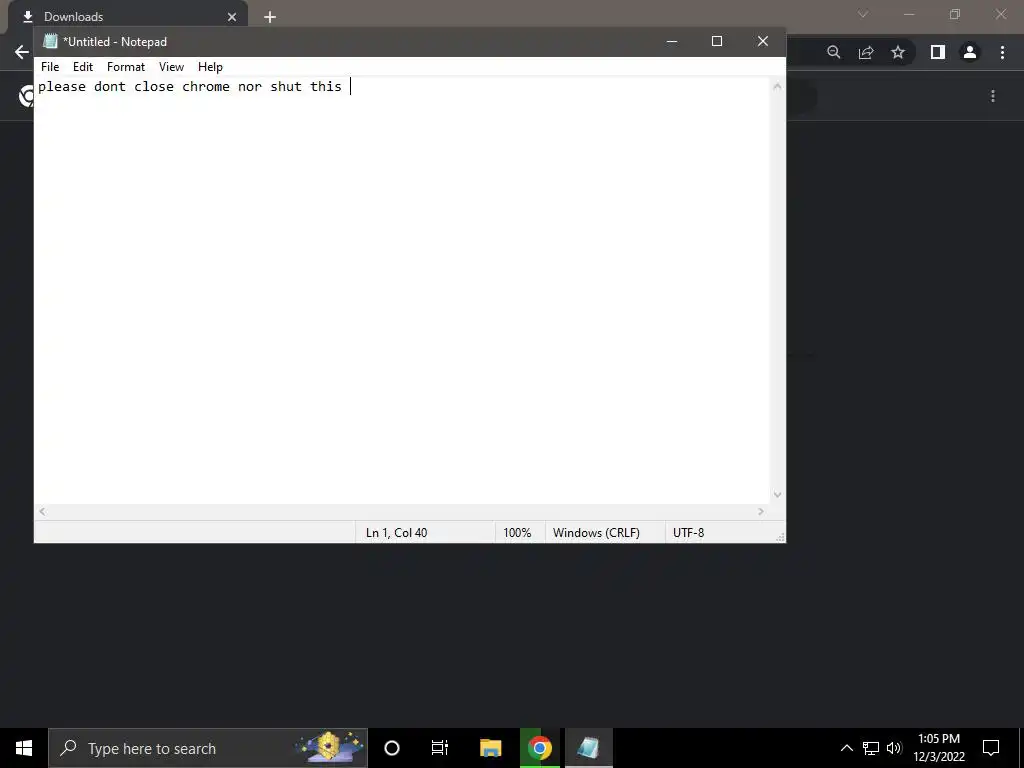This screenshot has width=1024, height=768.
Task: Open the Chrome three-dot main menu
Action: click(x=1002, y=52)
